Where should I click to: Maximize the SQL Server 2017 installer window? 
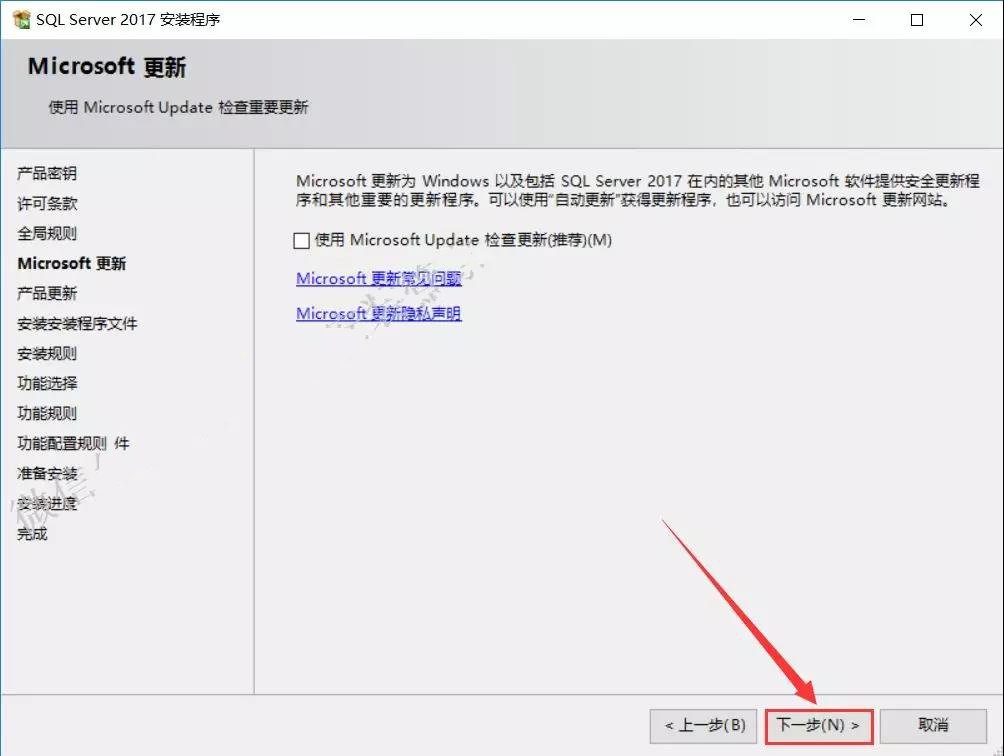pos(917,20)
